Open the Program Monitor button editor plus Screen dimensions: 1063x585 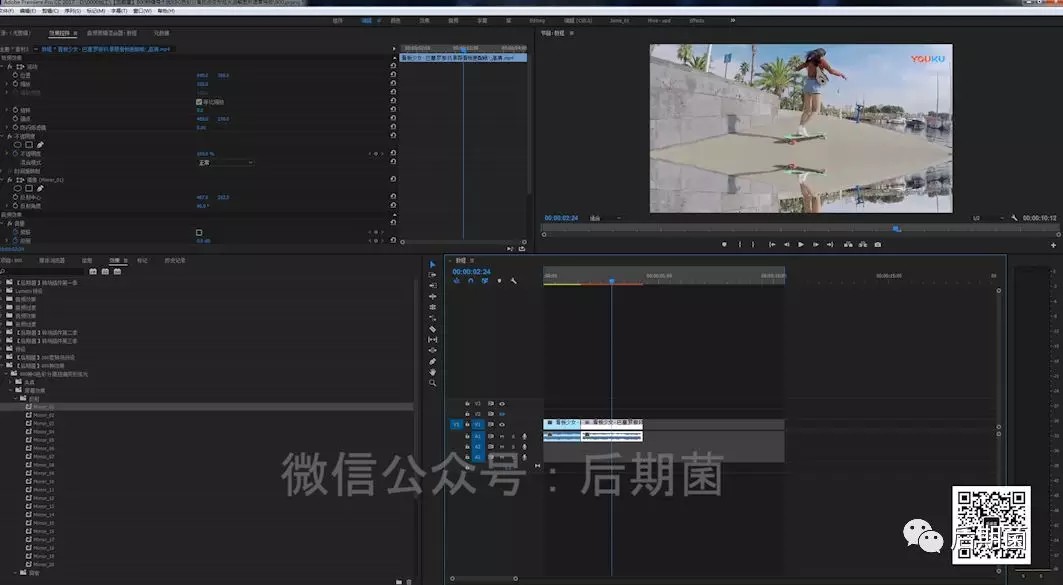click(1054, 245)
